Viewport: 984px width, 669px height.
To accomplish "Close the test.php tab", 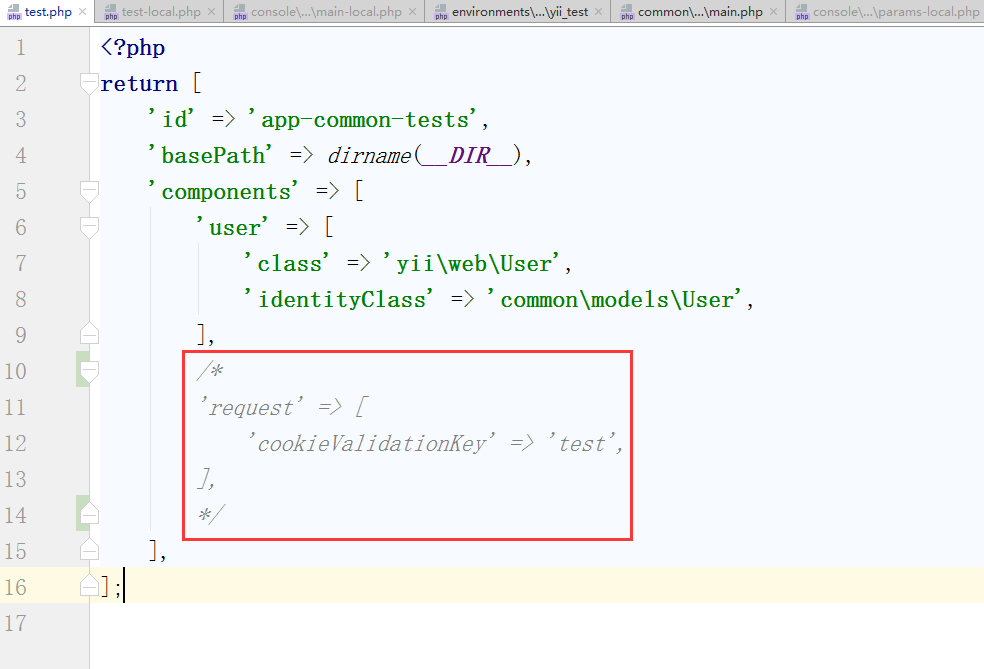I will [x=81, y=13].
